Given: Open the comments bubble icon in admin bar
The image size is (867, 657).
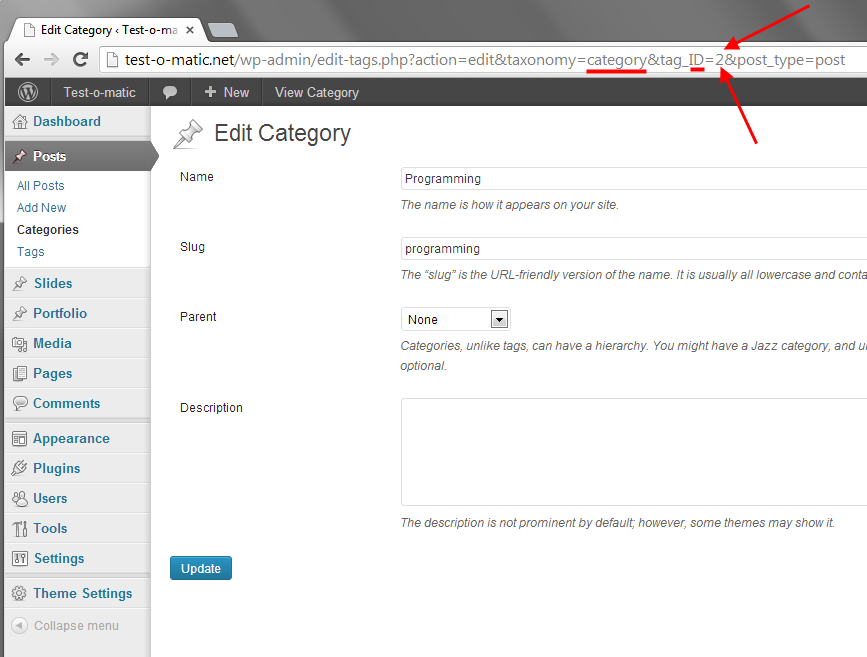Looking at the screenshot, I should tap(170, 92).
